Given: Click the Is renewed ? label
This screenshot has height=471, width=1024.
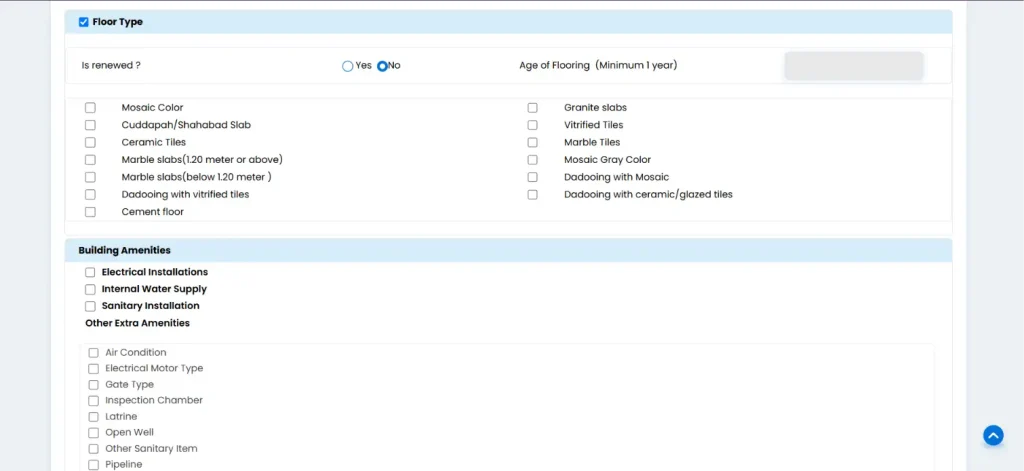Looking at the screenshot, I should (x=110, y=66).
